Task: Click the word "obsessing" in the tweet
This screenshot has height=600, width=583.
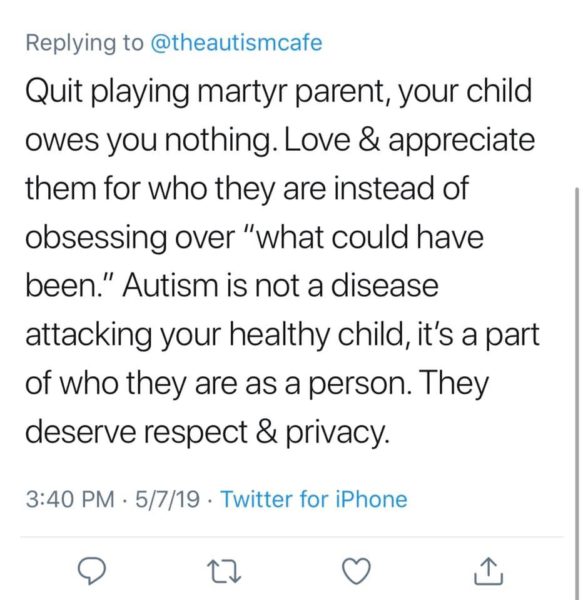Action: (96, 238)
